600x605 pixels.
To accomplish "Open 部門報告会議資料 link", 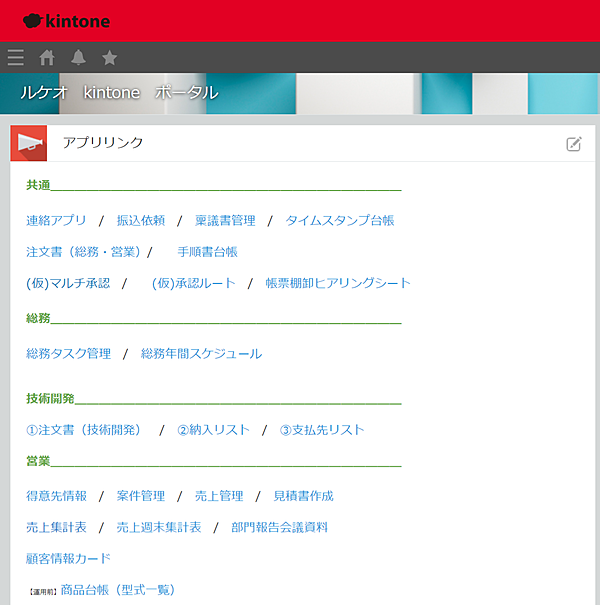I will [279, 526].
